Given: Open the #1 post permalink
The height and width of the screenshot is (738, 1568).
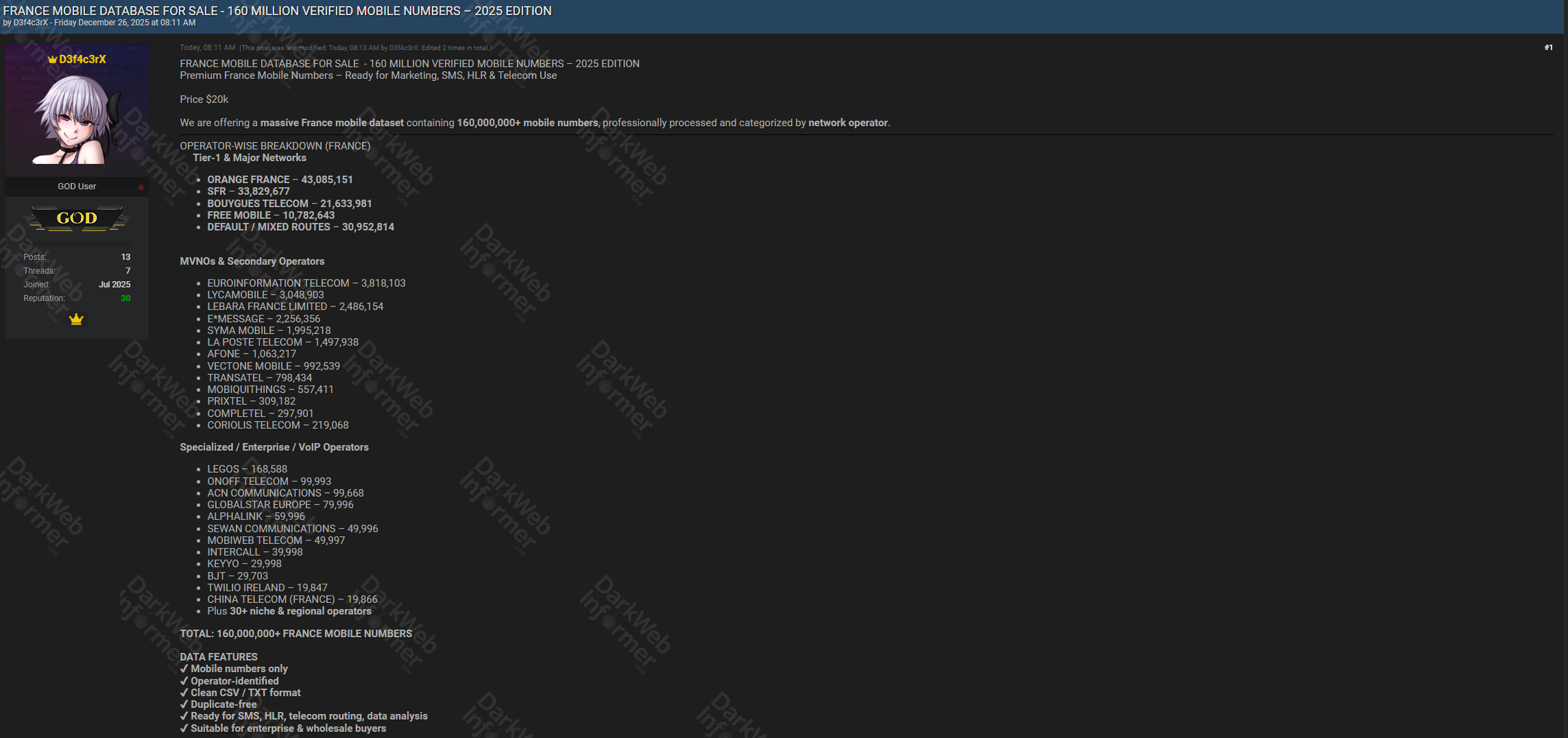Looking at the screenshot, I should point(1548,47).
